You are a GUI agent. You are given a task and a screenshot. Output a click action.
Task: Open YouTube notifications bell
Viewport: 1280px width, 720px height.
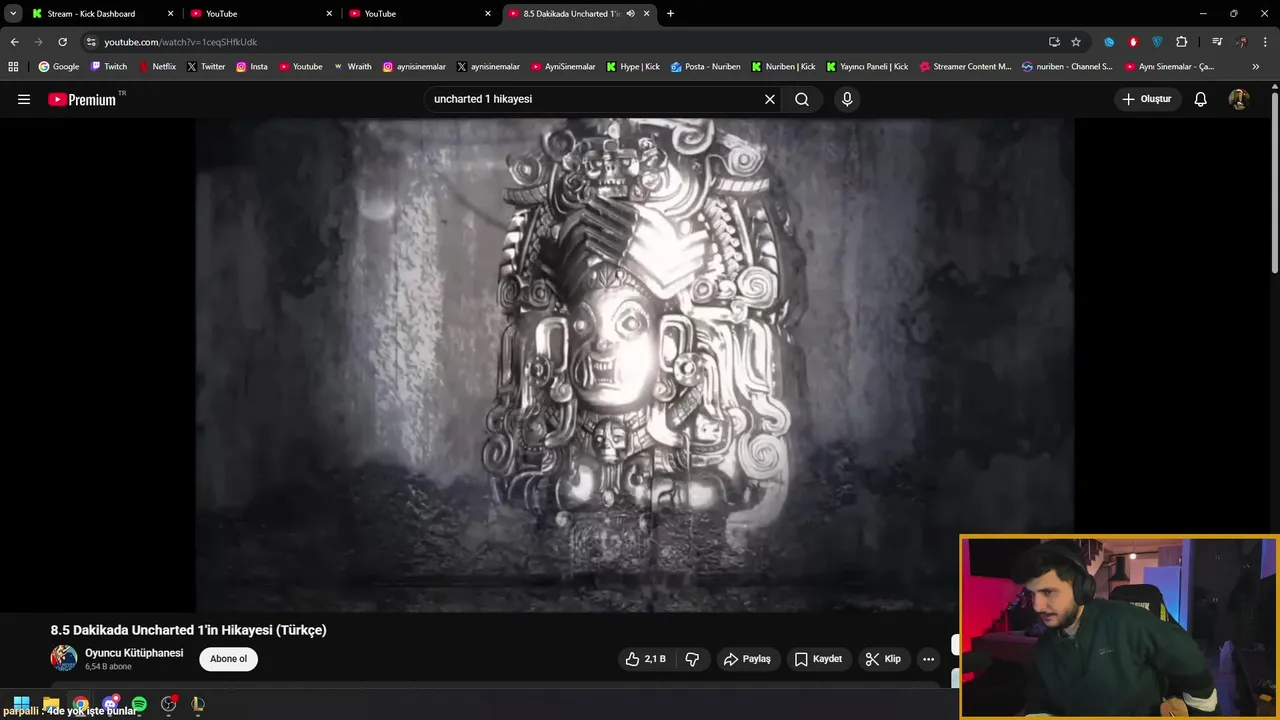tap(1201, 99)
